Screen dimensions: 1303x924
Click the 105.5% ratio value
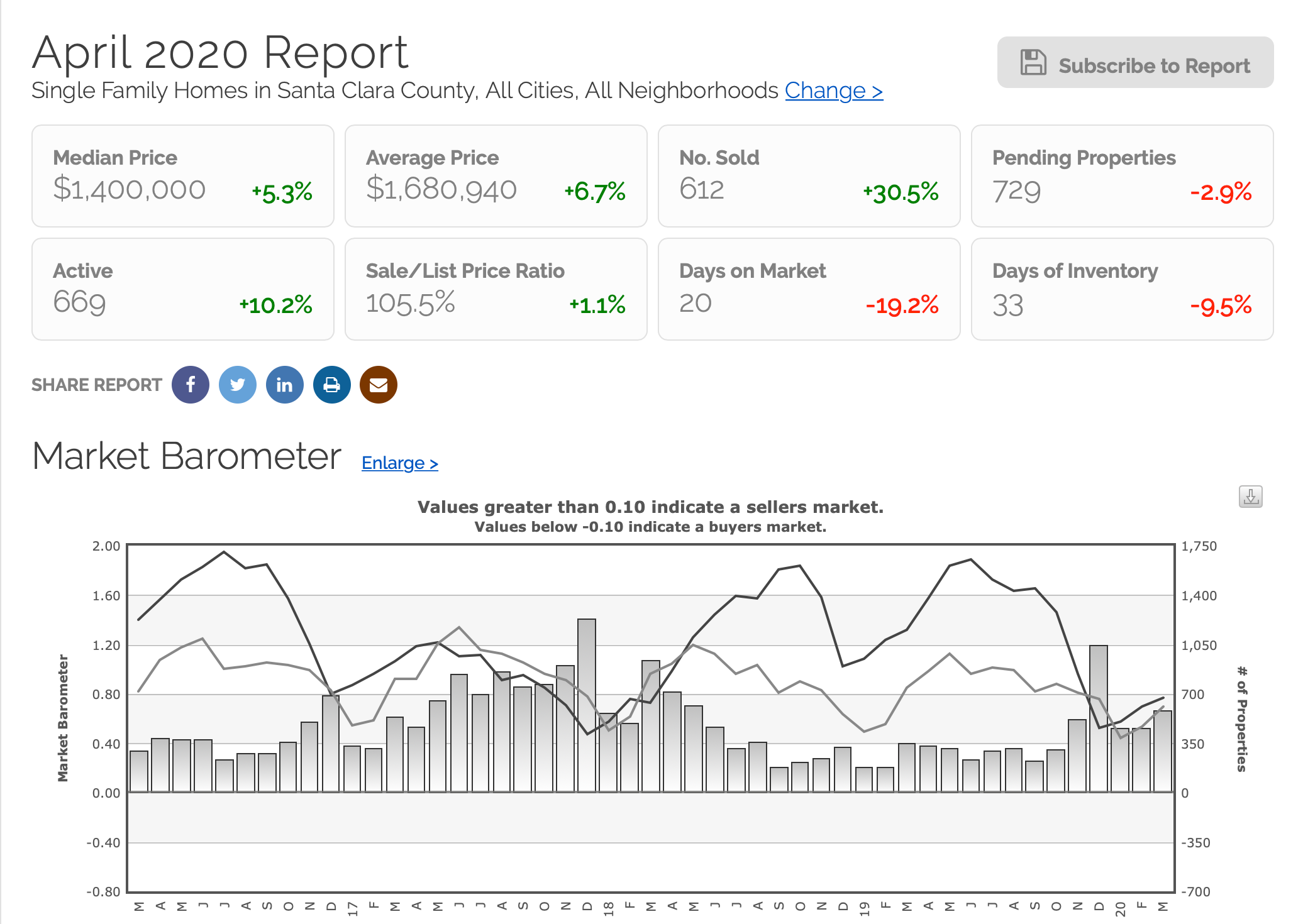click(410, 303)
